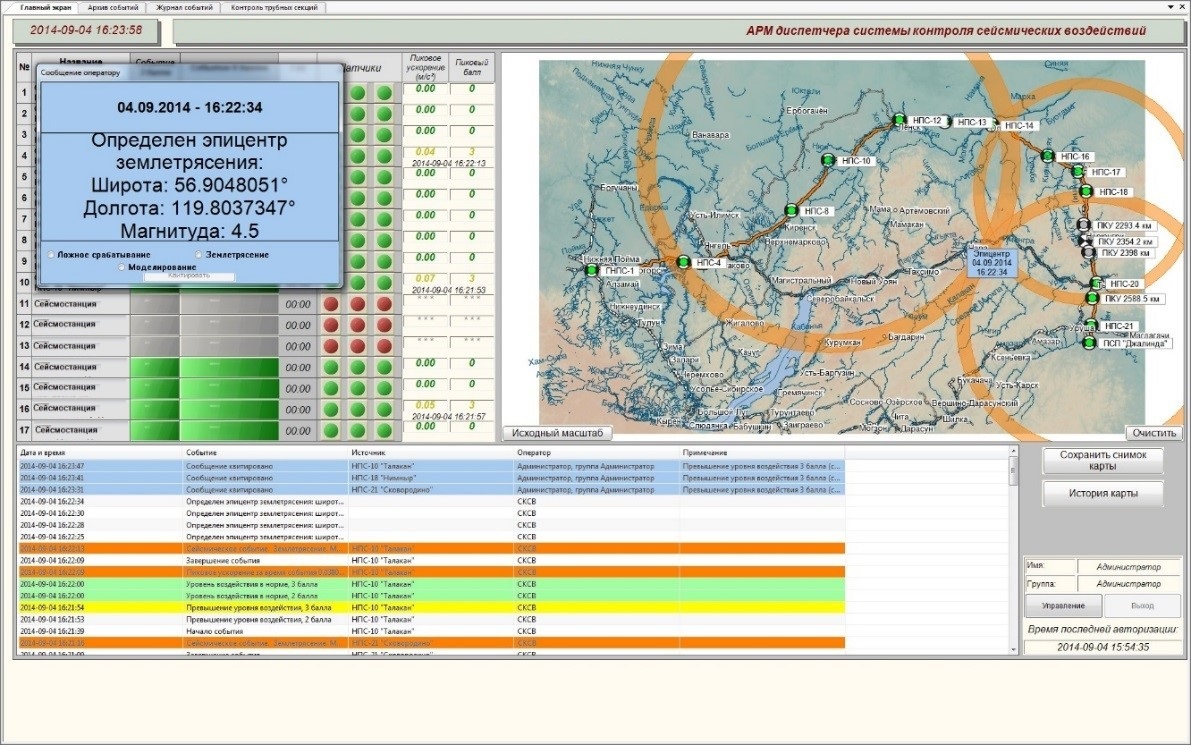1191x745 pixels.
Task: Select the НПС-16 station marker
Action: coord(1047,156)
